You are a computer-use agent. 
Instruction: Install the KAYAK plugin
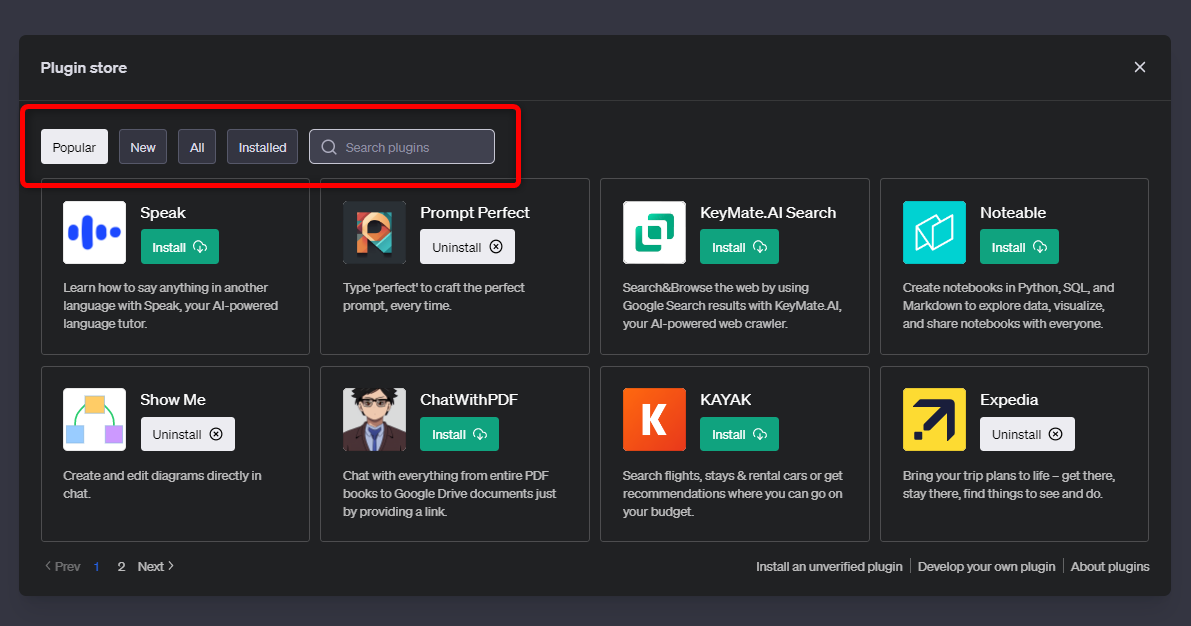739,434
